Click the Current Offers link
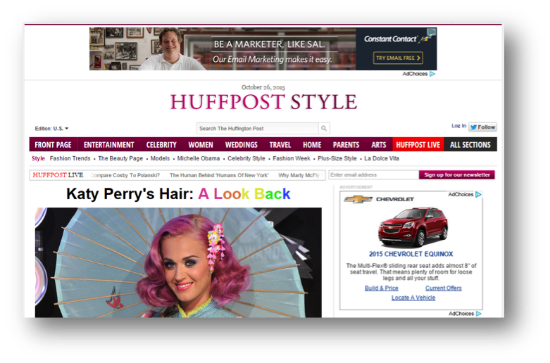This screenshot has width=550, height=363. pyautogui.click(x=443, y=288)
